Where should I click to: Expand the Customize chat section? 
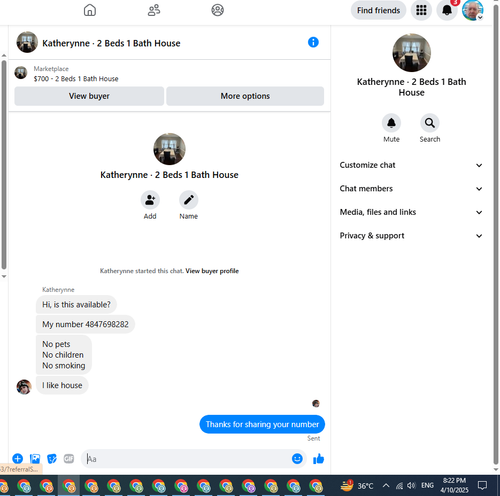(x=411, y=165)
